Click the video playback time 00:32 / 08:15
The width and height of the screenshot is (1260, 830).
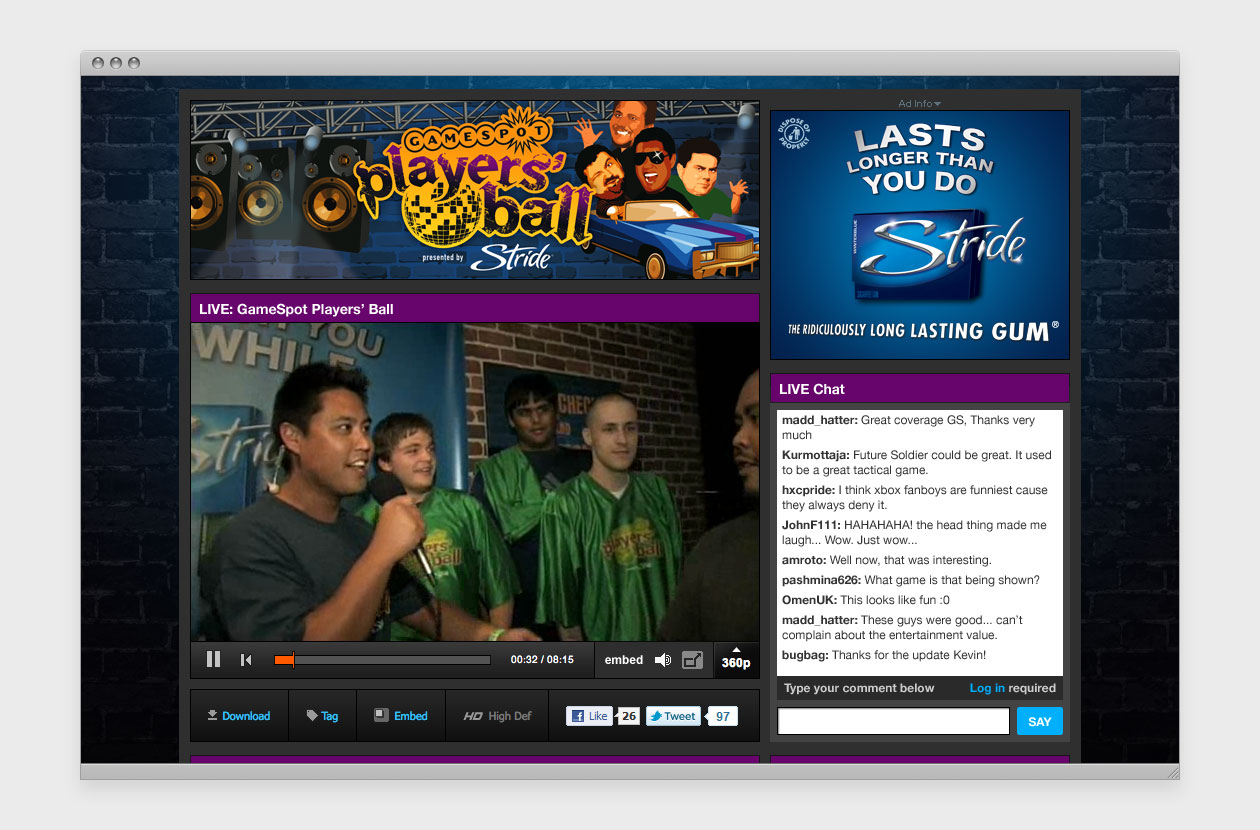(x=542, y=660)
